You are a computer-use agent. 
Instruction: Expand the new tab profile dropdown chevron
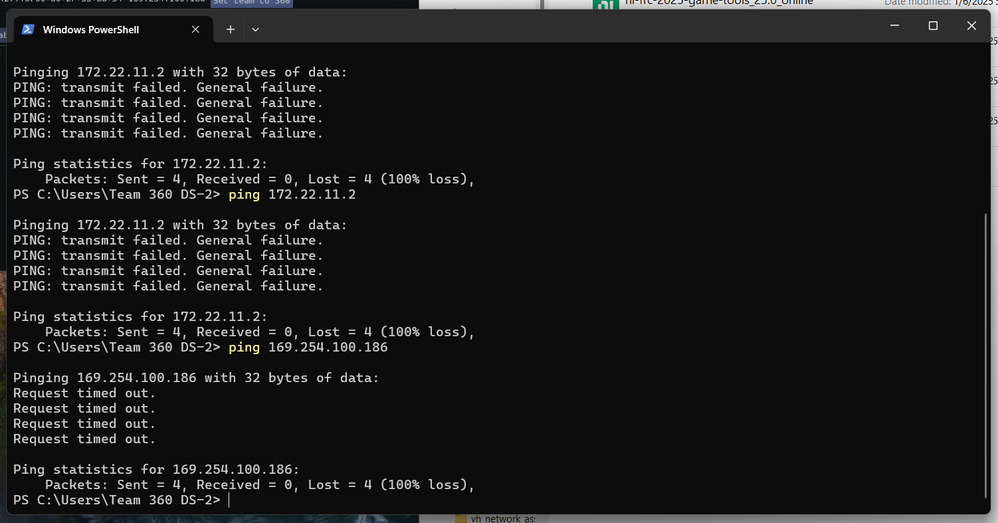pos(255,29)
